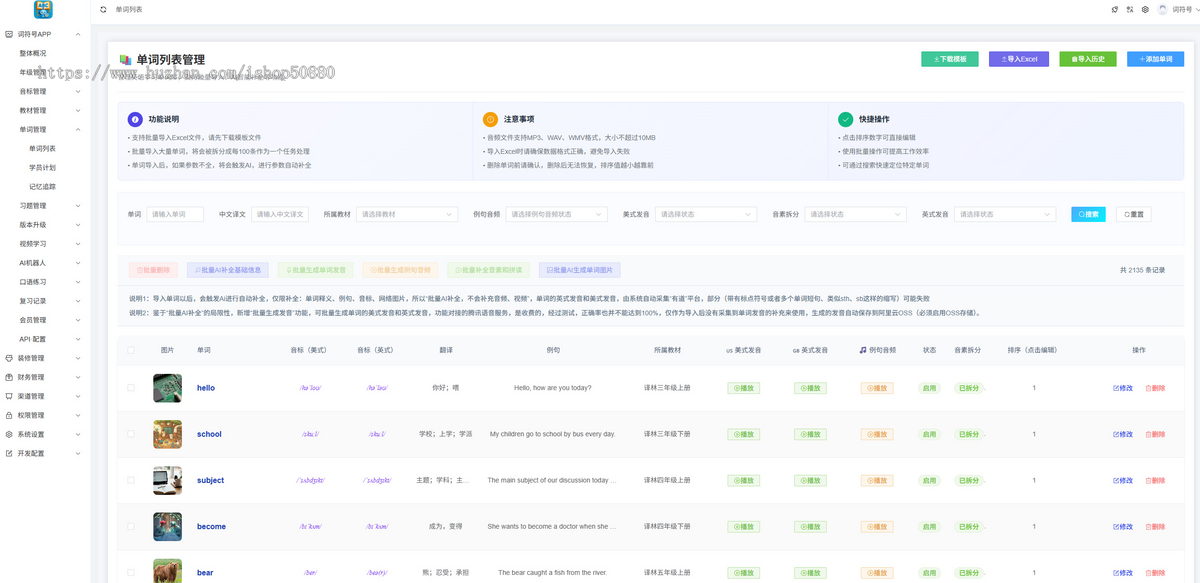Viewport: 1200px width, 583px height.
Task: Select the checkbox next to subject row
Action: click(131, 480)
